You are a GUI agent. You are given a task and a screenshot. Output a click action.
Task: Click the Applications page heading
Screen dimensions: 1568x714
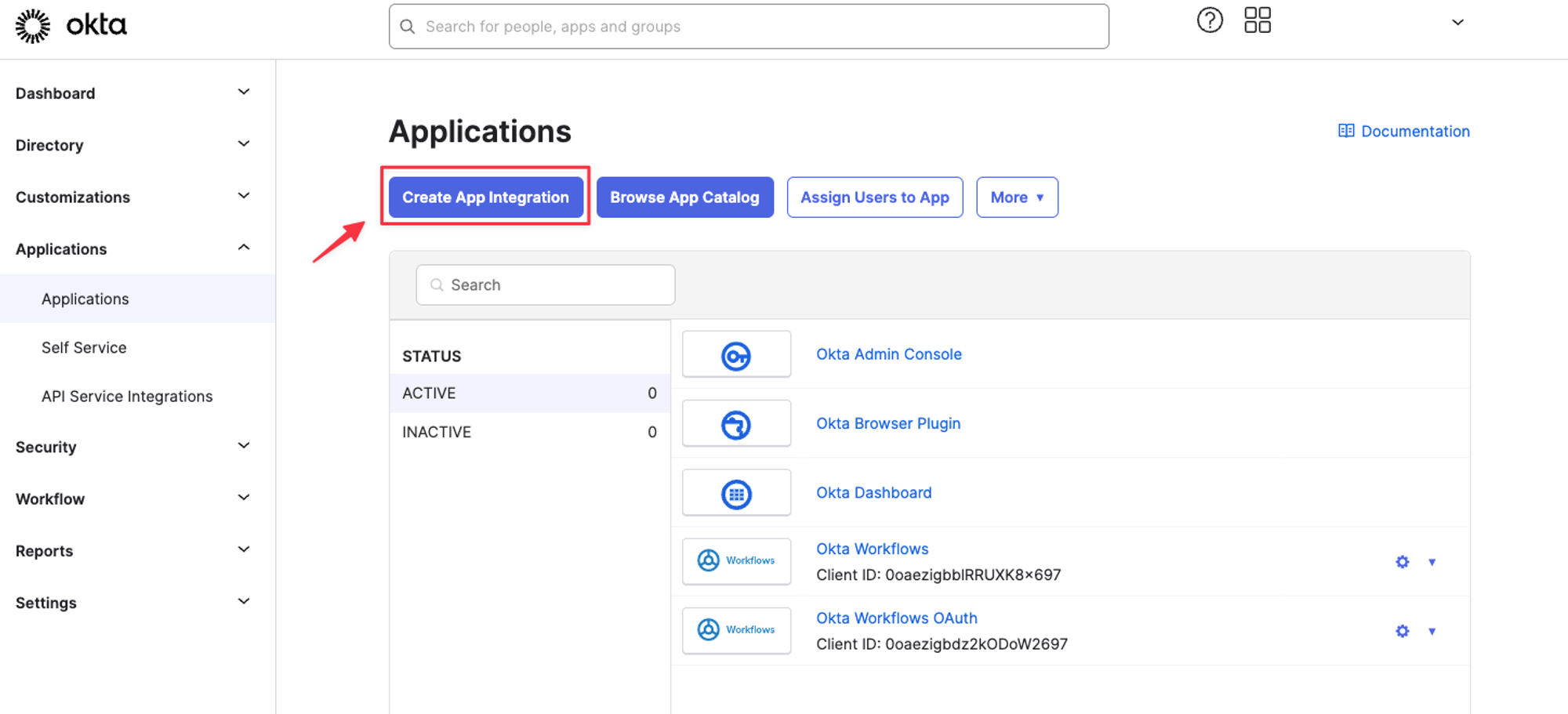pyautogui.click(x=480, y=131)
